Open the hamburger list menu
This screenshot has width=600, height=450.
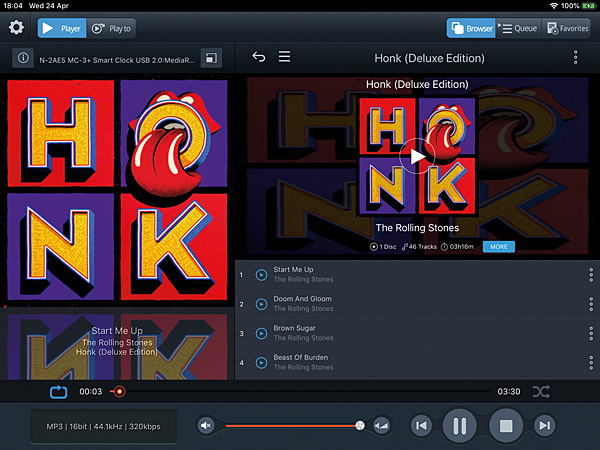[284, 57]
